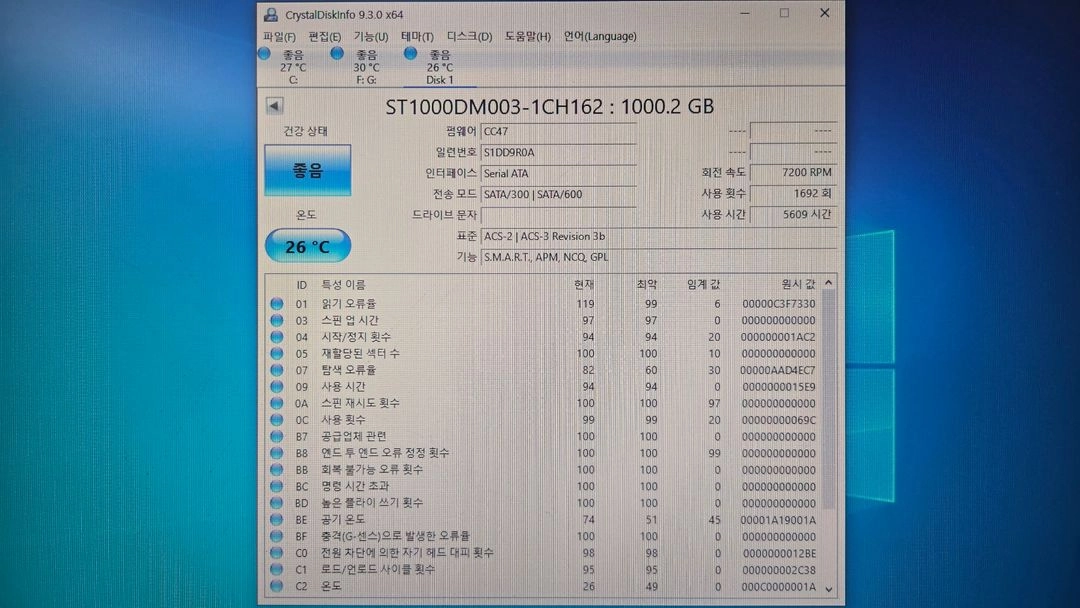Click the 임계 값 column header
This screenshot has height=608, width=1080.
coord(703,284)
